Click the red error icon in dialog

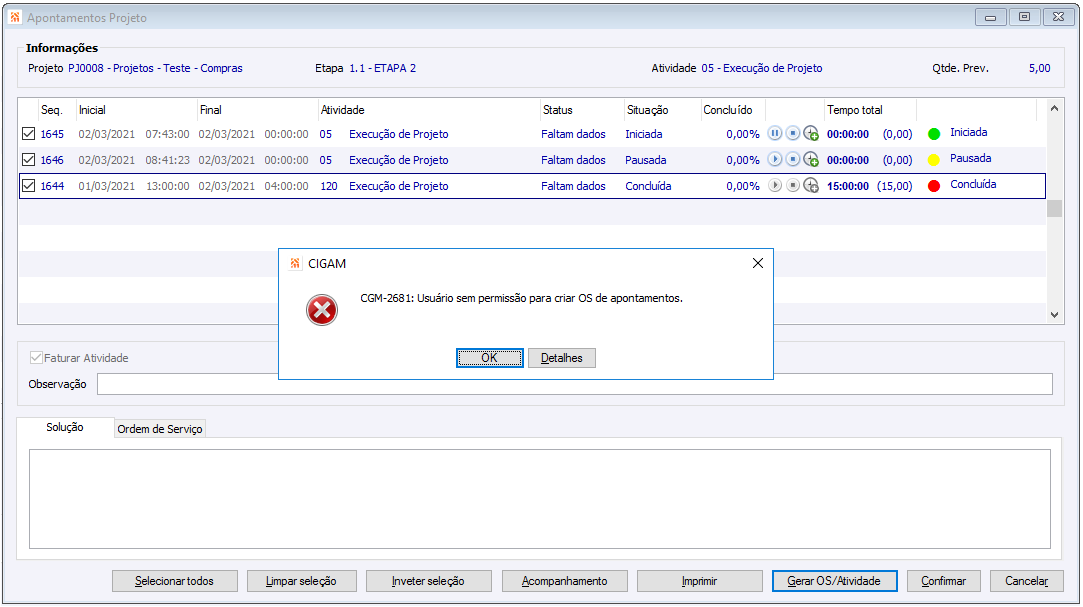tap(322, 310)
